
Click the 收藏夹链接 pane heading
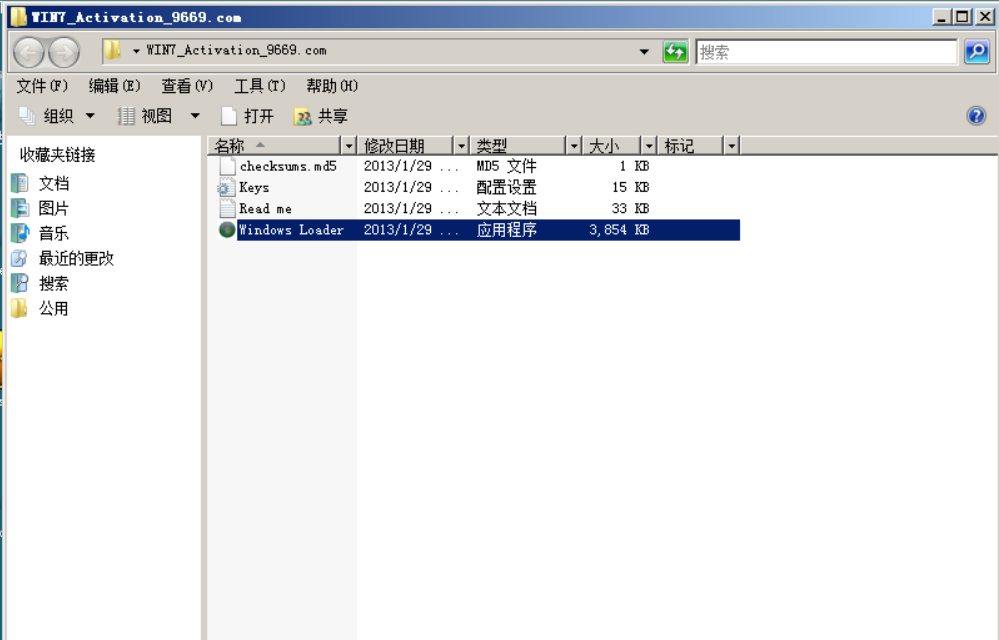pyautogui.click(x=57, y=155)
